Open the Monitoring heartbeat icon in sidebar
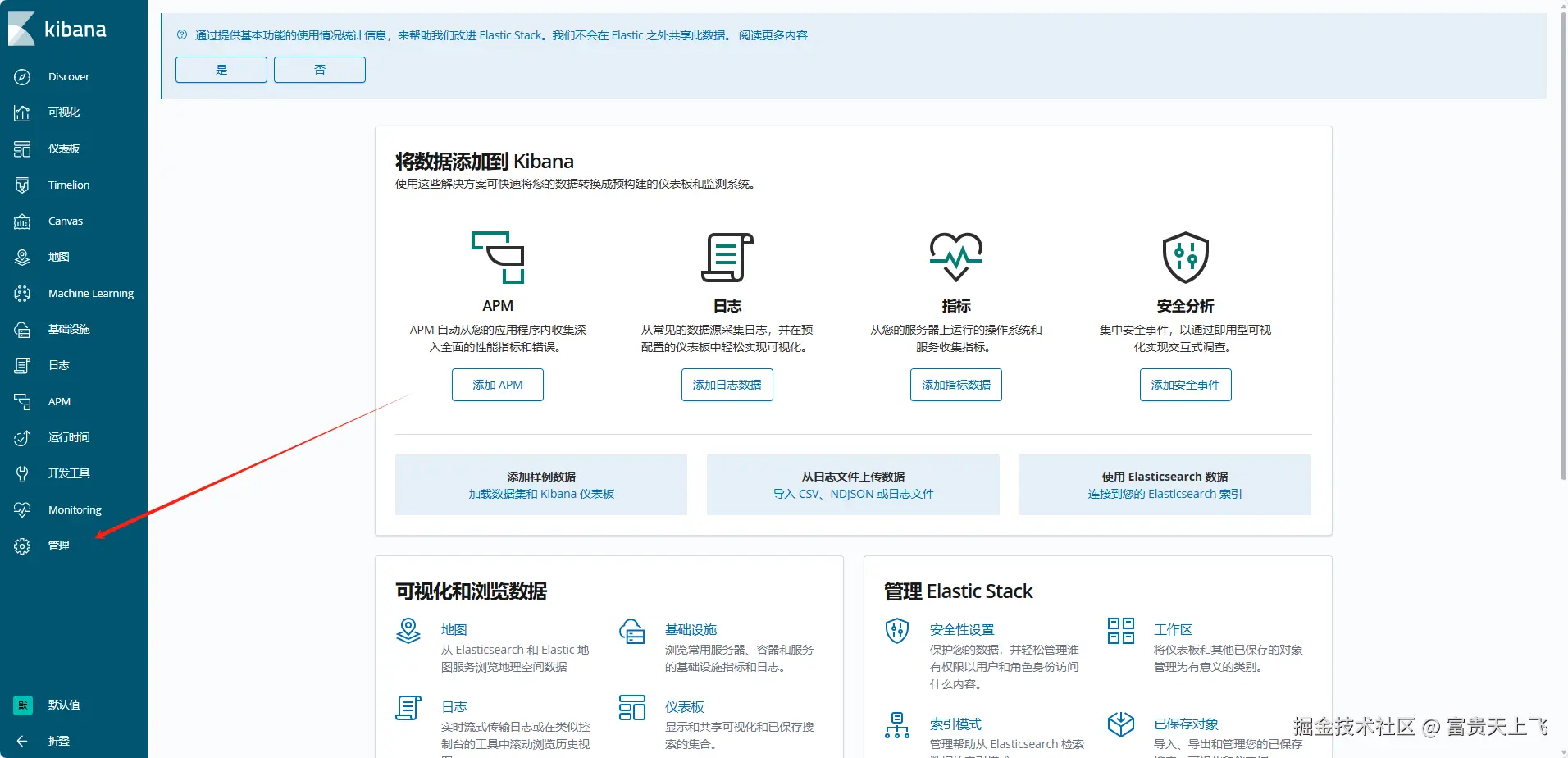 click(x=22, y=510)
